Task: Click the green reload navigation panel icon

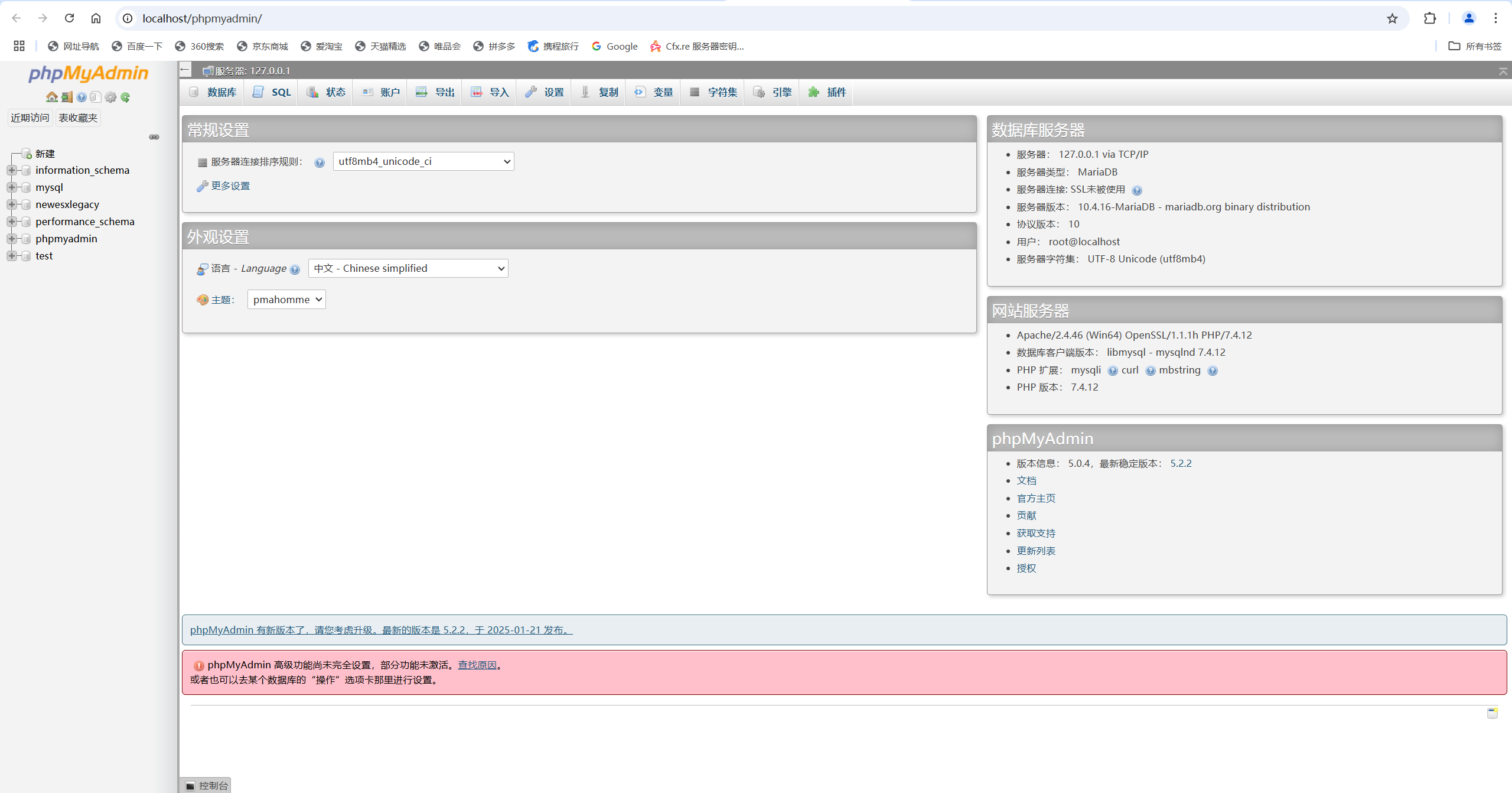Action: pos(125,97)
